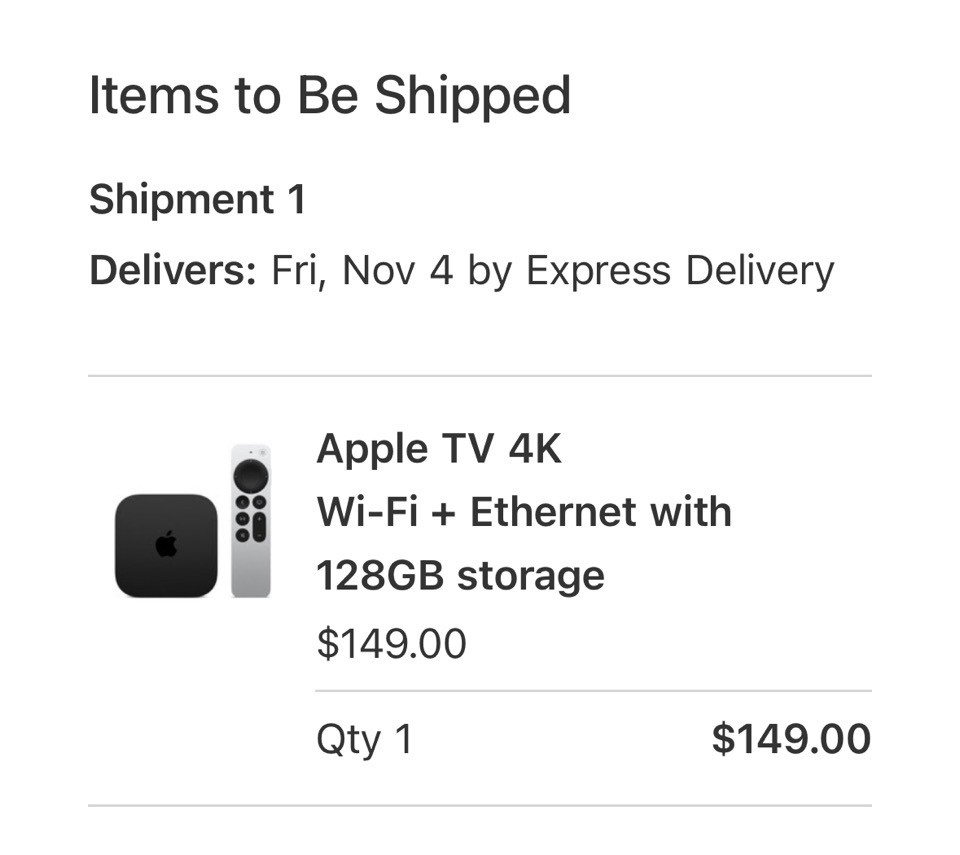Tap the remote's long volume rocker button
Image resolution: width=960 pixels, height=855 pixels.
pos(259,527)
